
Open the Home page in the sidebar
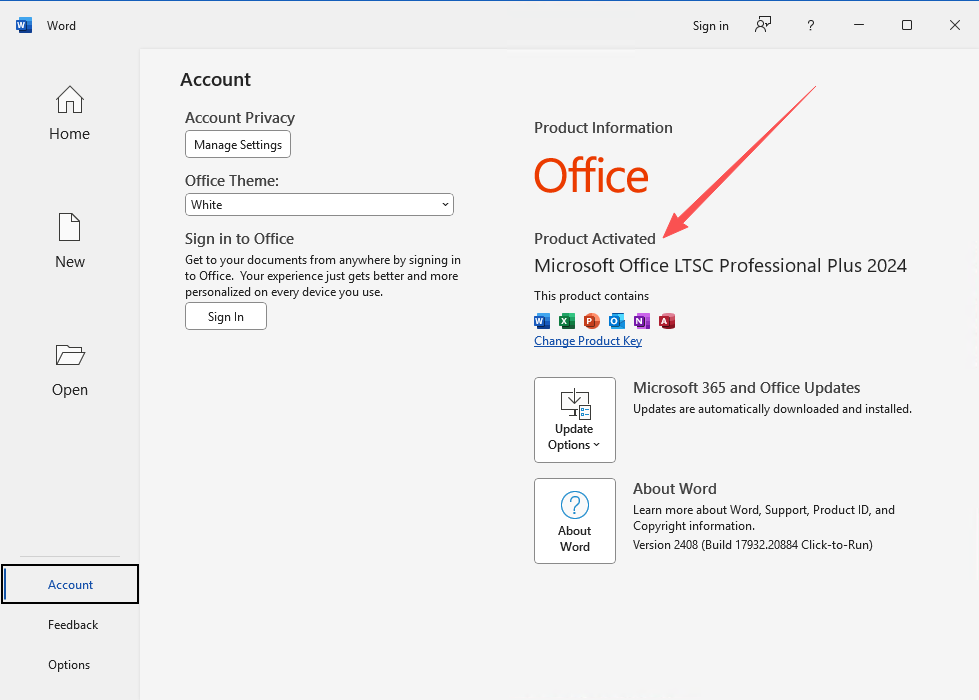pos(69,113)
